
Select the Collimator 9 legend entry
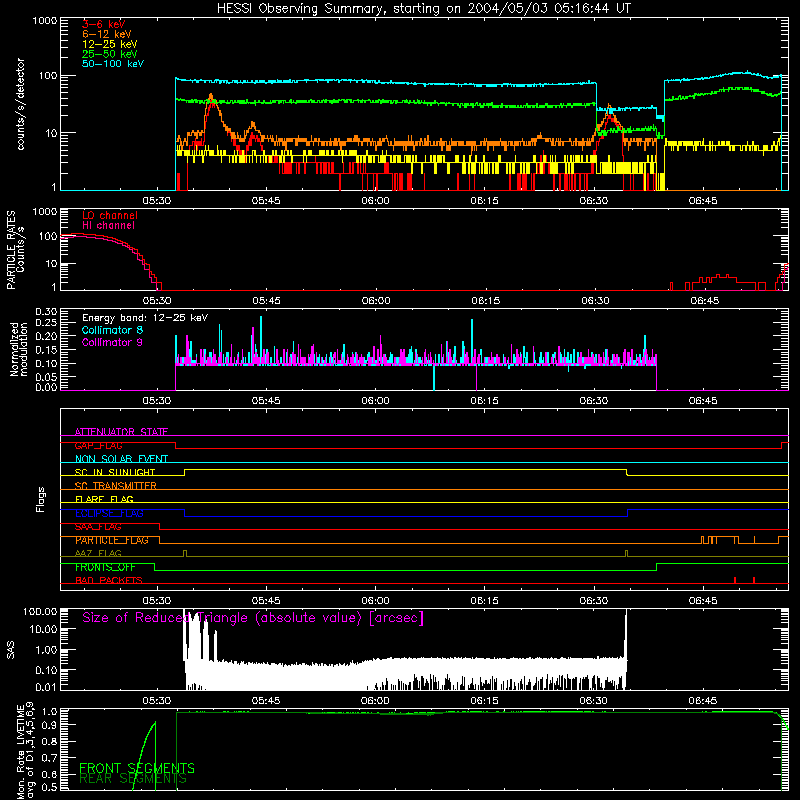112,342
